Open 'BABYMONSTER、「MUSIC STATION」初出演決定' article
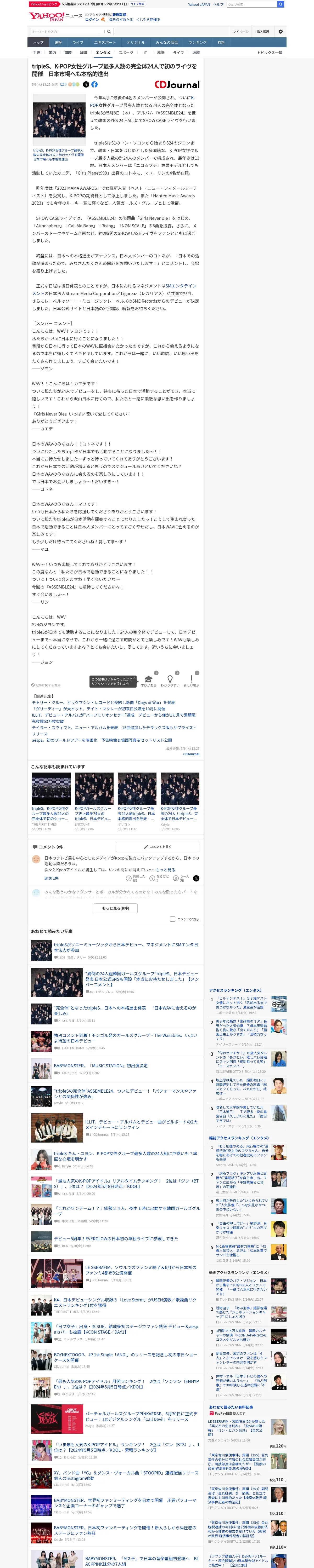Image resolution: width=314 pixels, height=1568 pixels. click(x=100, y=1066)
